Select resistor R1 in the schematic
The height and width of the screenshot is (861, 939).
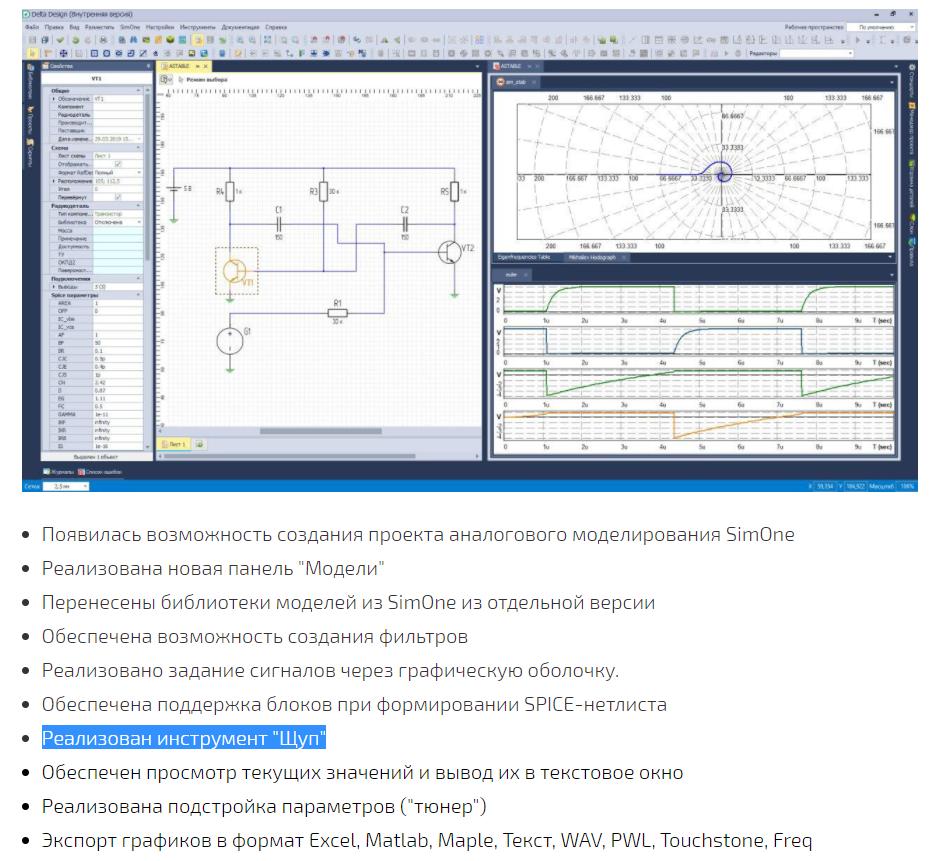pos(338,313)
